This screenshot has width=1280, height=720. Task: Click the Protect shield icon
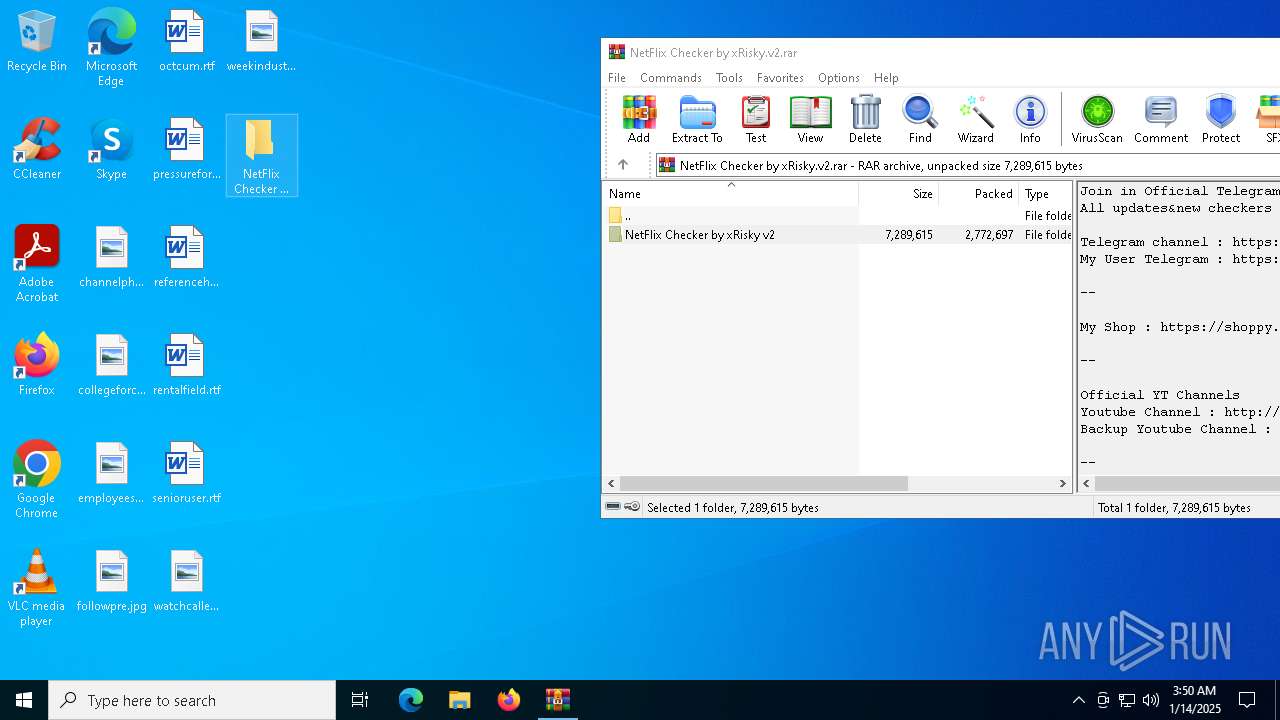(1221, 119)
